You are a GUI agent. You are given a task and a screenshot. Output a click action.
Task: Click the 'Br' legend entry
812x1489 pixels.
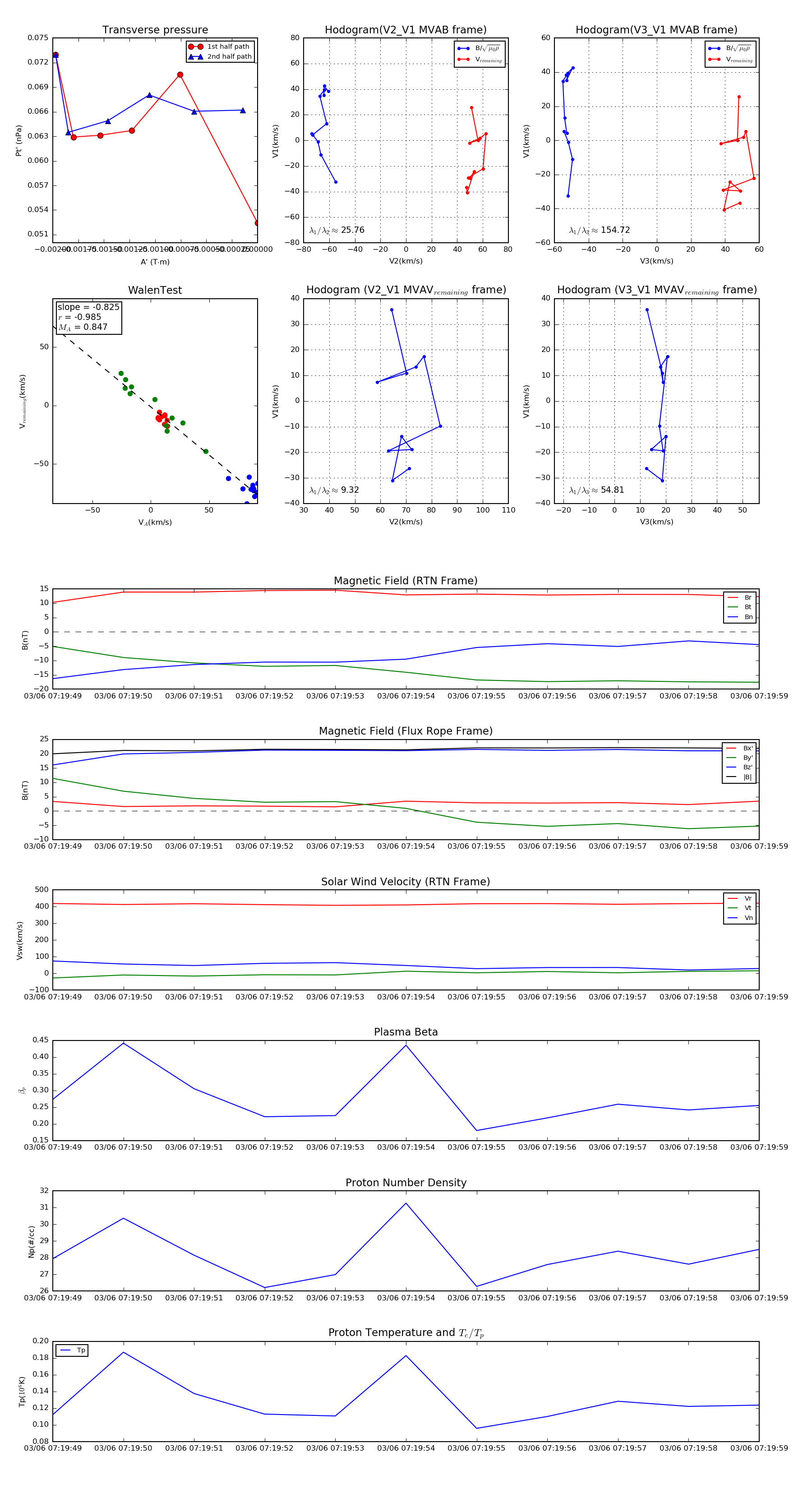740,598
